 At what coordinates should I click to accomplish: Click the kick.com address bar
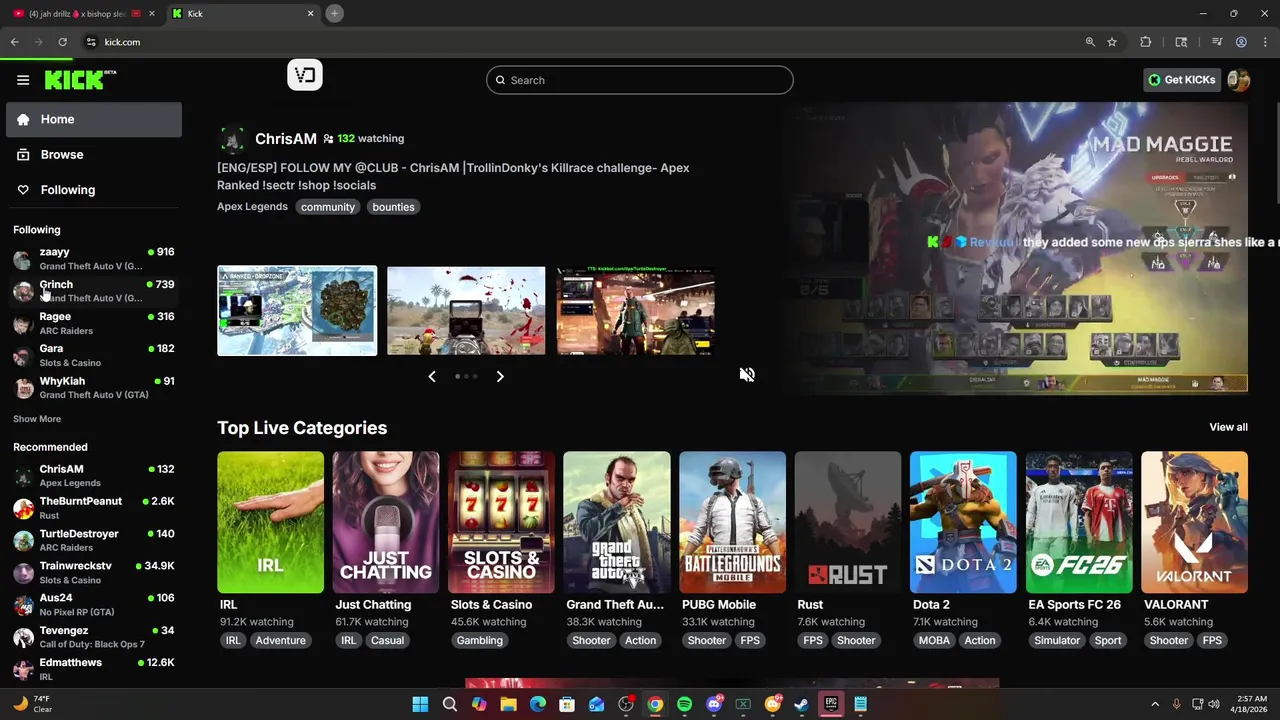(580, 42)
